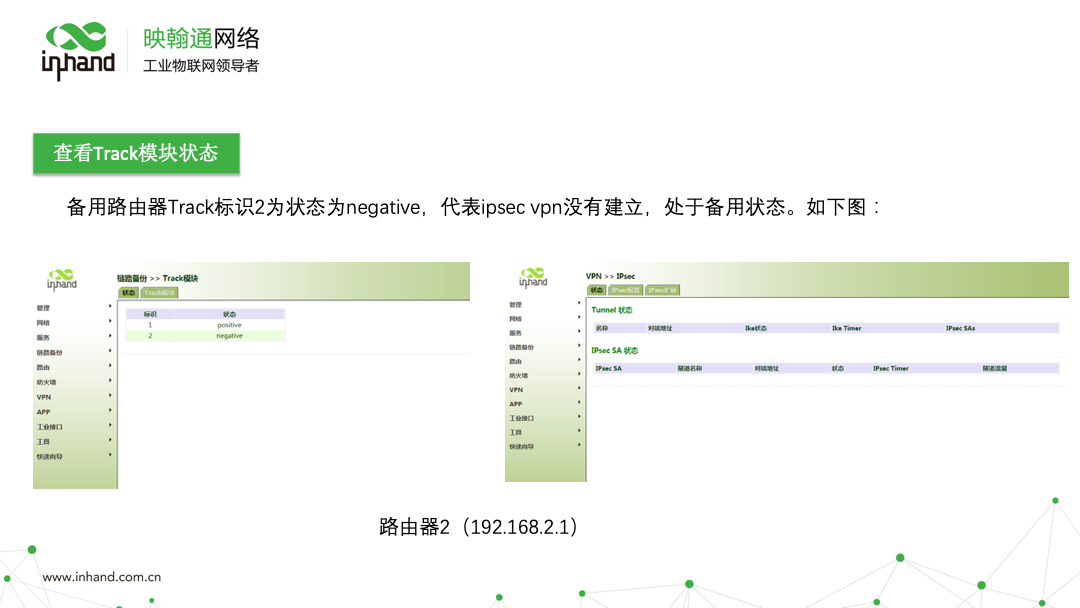Viewport: 1080px width, 608px height.
Task: Open the Track模块 tab in the left router page
Action: pos(159,293)
